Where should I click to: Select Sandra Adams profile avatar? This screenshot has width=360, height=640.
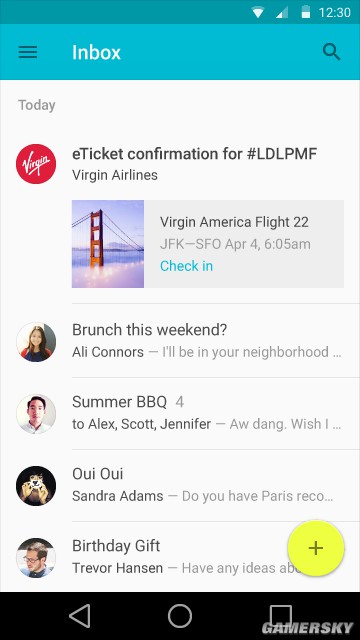pyautogui.click(x=36, y=486)
